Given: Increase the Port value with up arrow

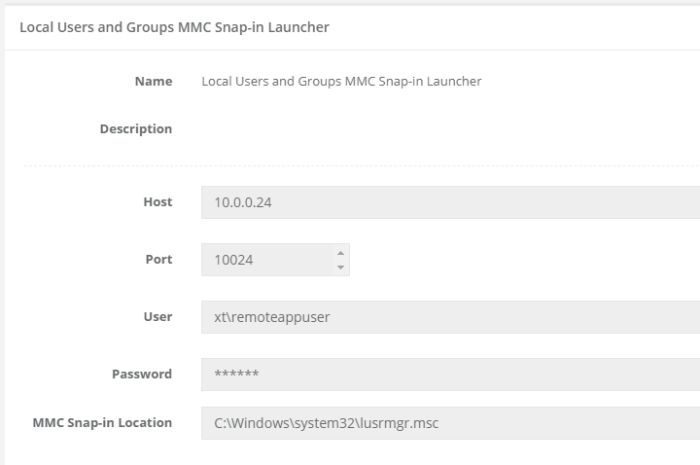Looking at the screenshot, I should click(x=340, y=253).
